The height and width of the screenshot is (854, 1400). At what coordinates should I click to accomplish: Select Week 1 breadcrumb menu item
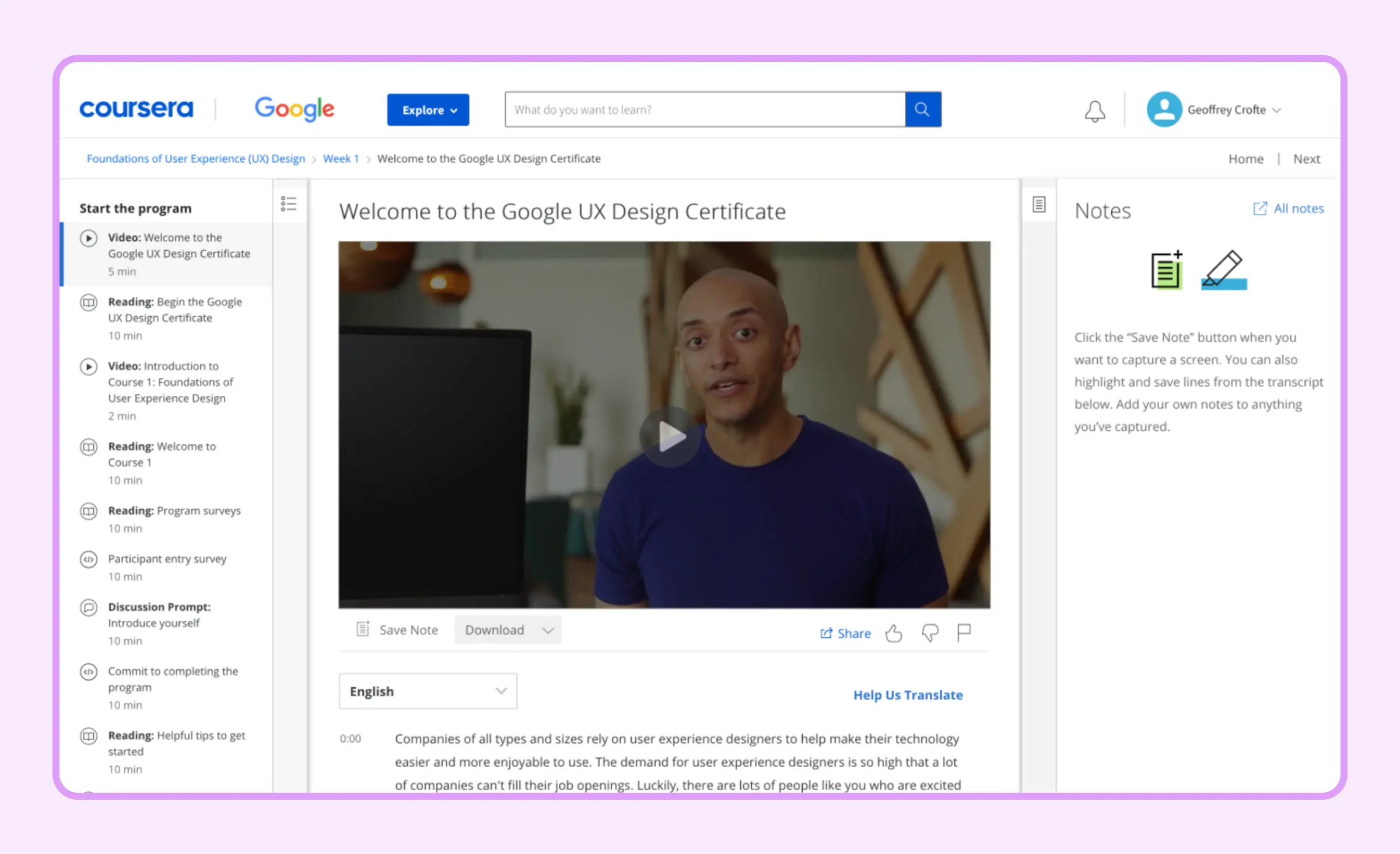pos(340,158)
